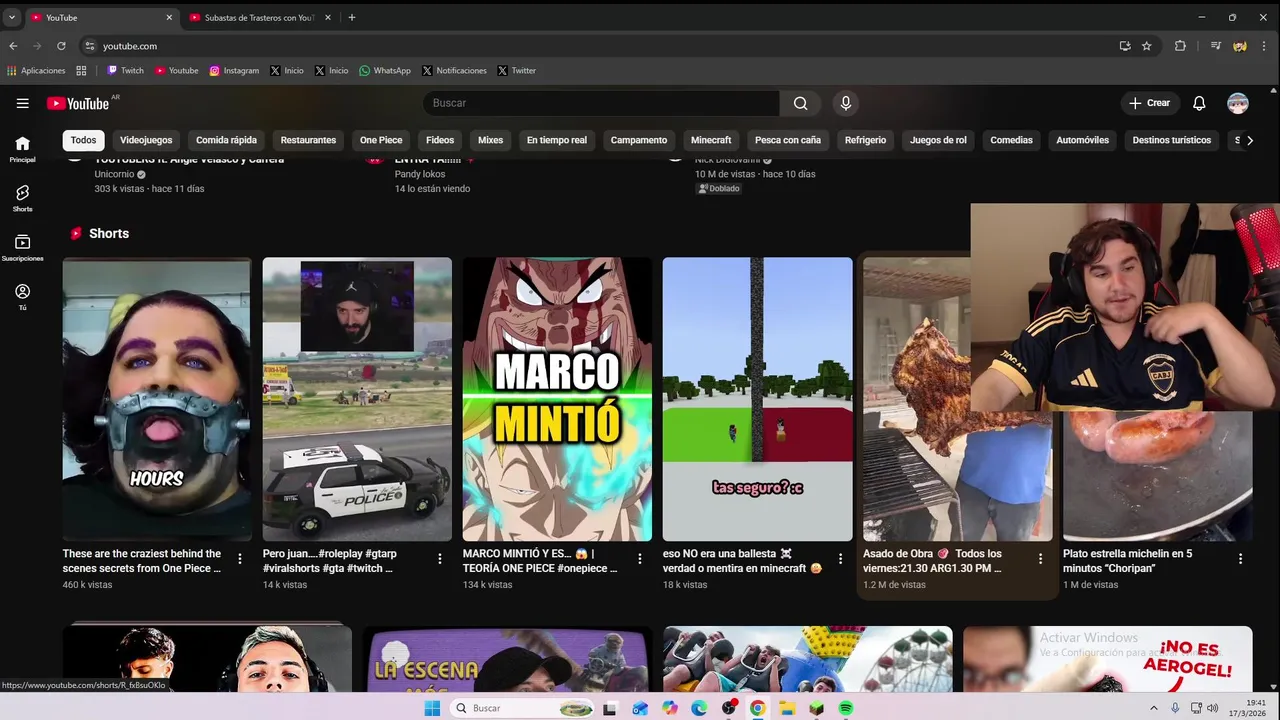Open options for the Pero juan roleplay short
This screenshot has width=1280, height=720.
click(x=440, y=559)
